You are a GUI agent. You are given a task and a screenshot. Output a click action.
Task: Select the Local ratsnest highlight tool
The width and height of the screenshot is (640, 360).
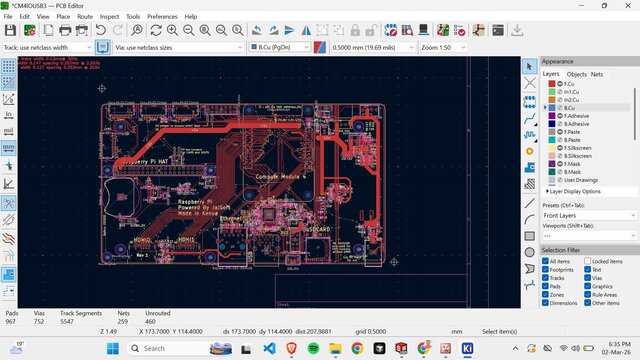[529, 83]
